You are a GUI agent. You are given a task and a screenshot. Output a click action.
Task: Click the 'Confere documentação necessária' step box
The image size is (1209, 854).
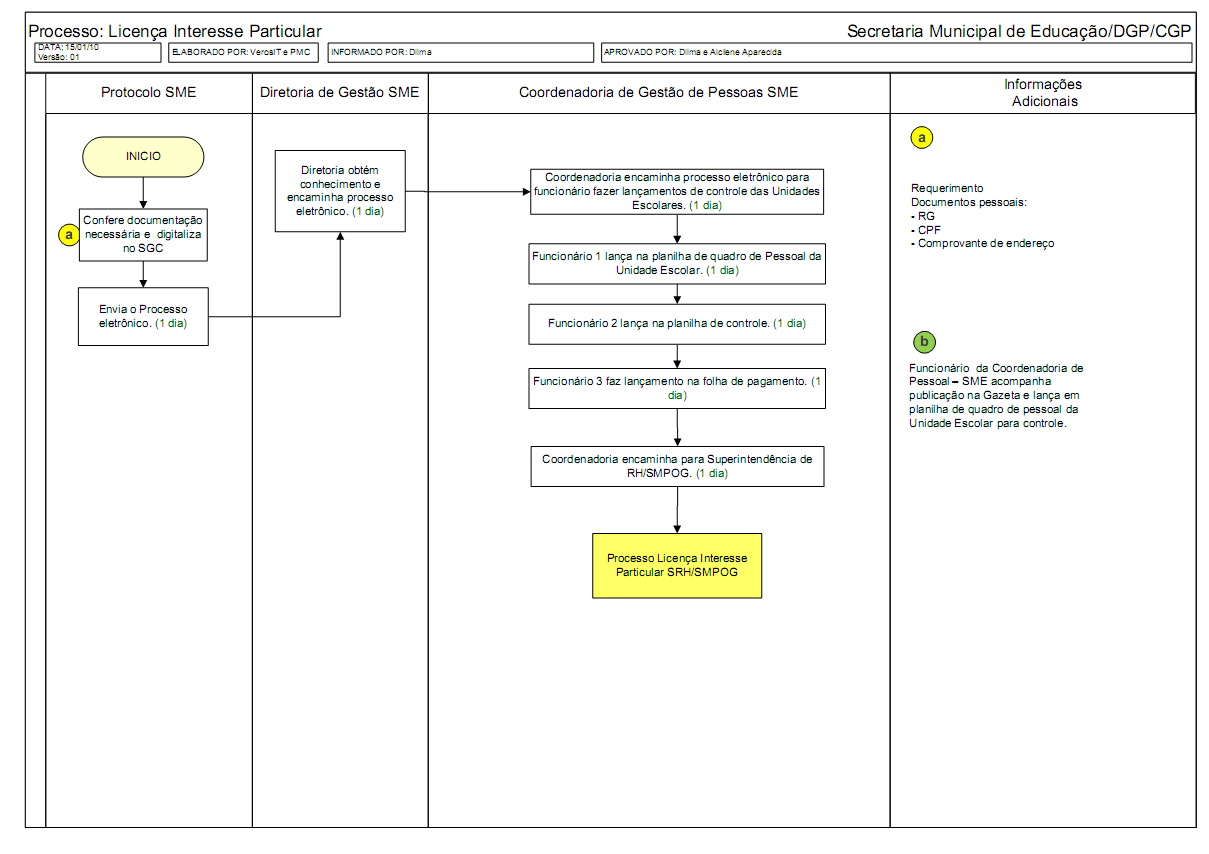[143, 234]
